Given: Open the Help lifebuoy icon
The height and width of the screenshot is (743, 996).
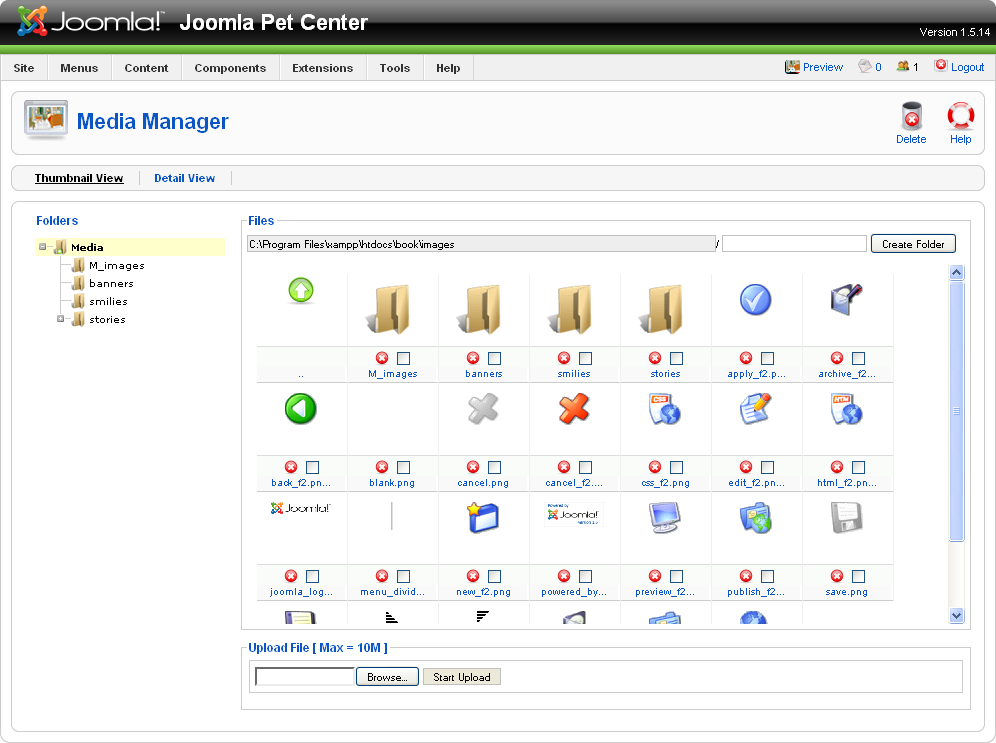Looking at the screenshot, I should point(960,117).
